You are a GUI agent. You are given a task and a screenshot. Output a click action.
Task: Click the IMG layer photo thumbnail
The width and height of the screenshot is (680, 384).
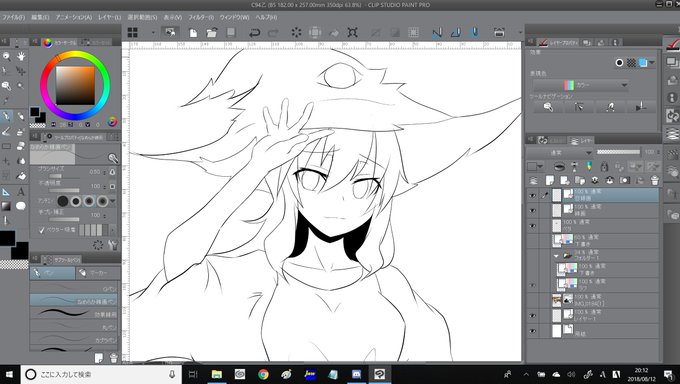click(556, 300)
